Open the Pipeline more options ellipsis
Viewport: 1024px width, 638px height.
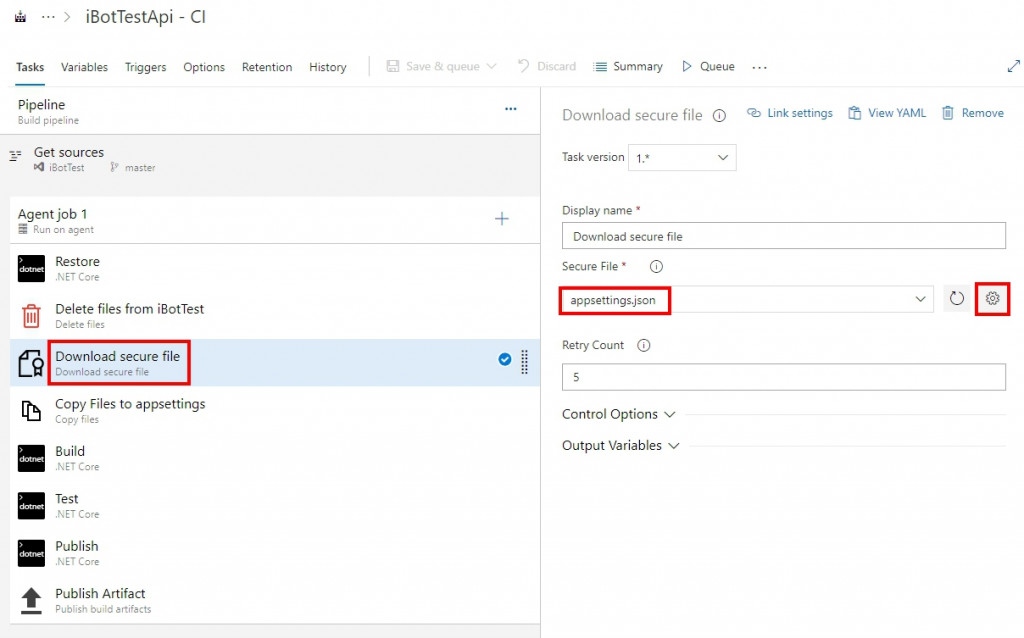[x=511, y=109]
